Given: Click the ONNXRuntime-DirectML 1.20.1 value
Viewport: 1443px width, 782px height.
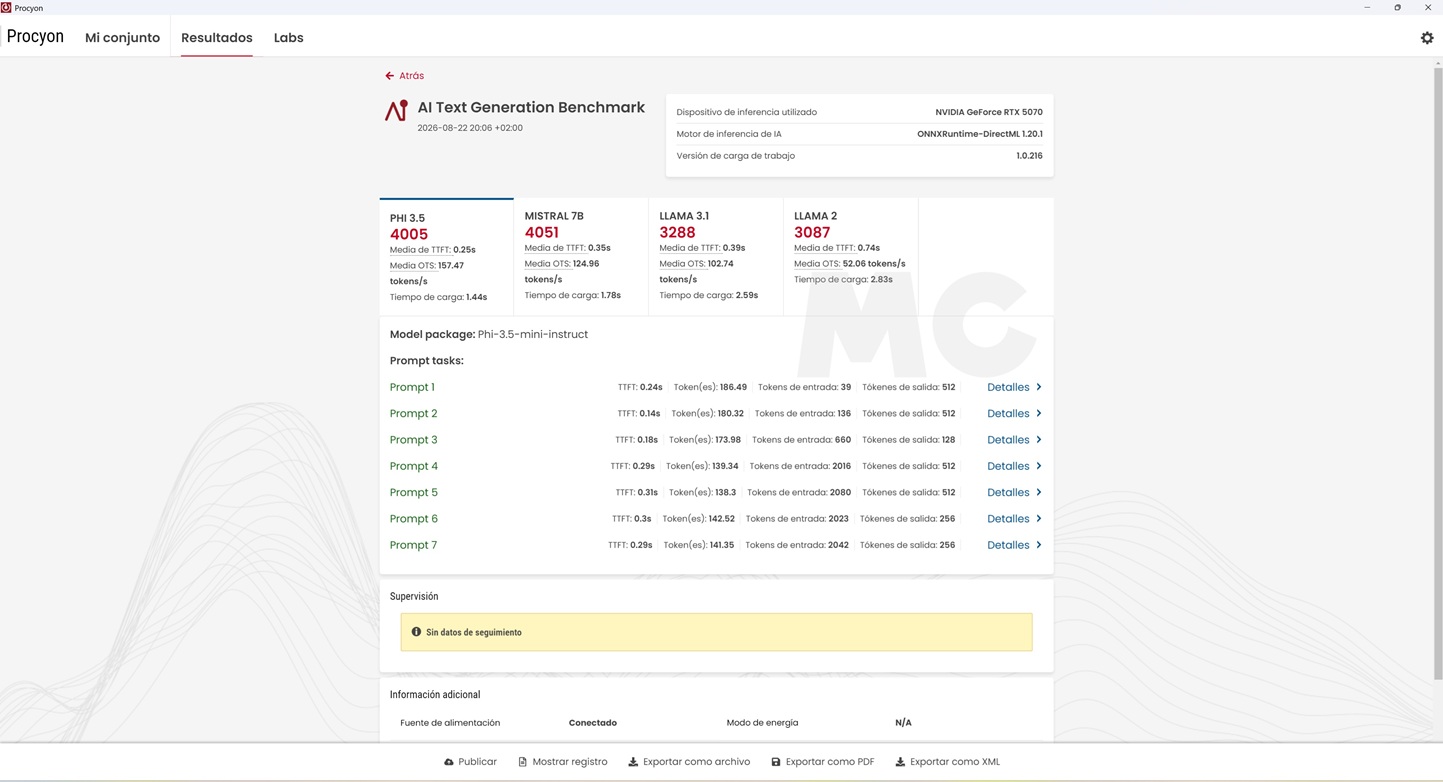Looking at the screenshot, I should (x=980, y=134).
